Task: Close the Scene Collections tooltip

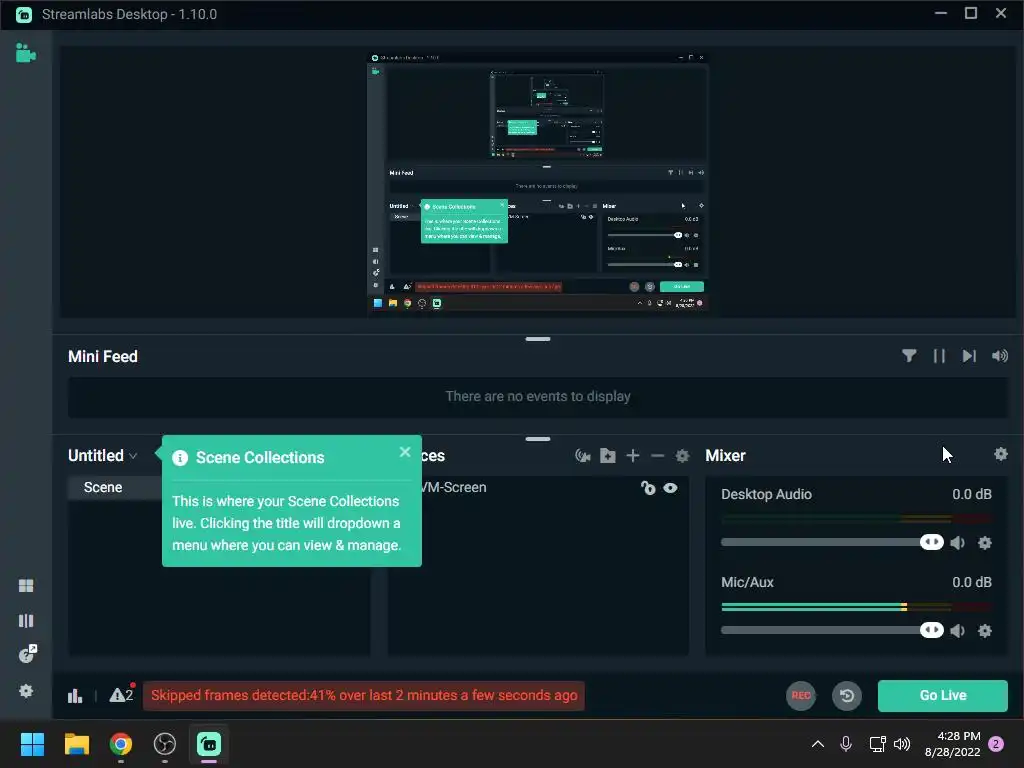Action: [x=405, y=452]
